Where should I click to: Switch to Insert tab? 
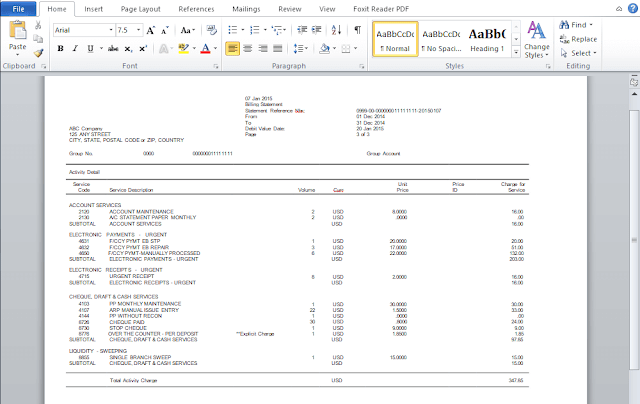[x=93, y=9]
